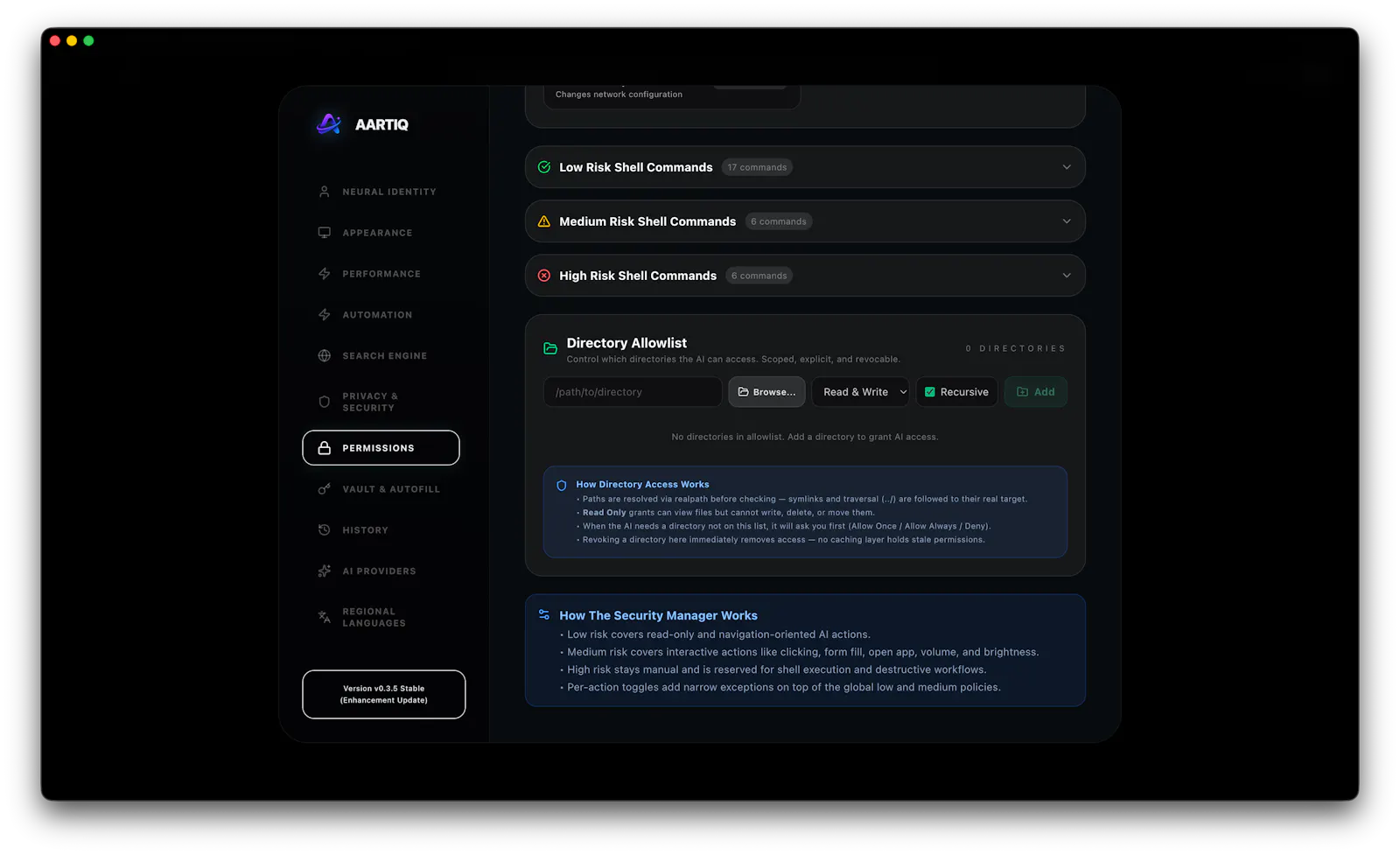Click the 17 commands badge
Viewport: 1400px width, 855px height.
[757, 167]
